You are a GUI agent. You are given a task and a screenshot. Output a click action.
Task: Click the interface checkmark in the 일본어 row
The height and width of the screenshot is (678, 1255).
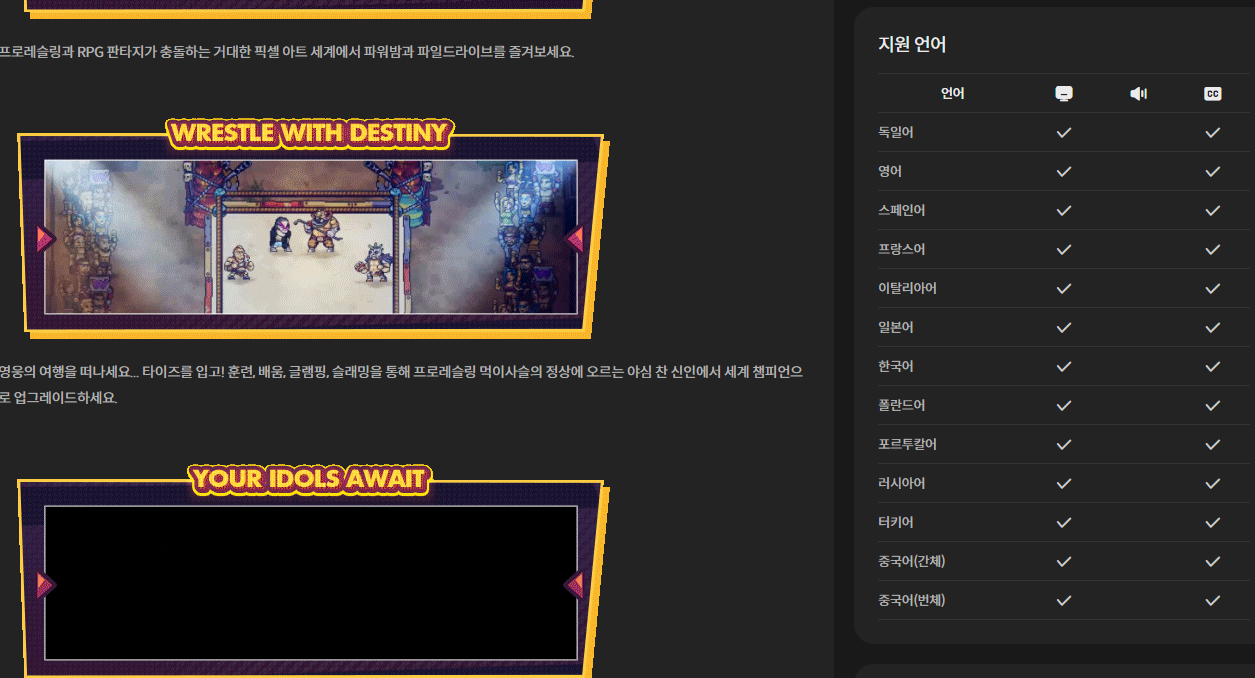tap(1064, 327)
